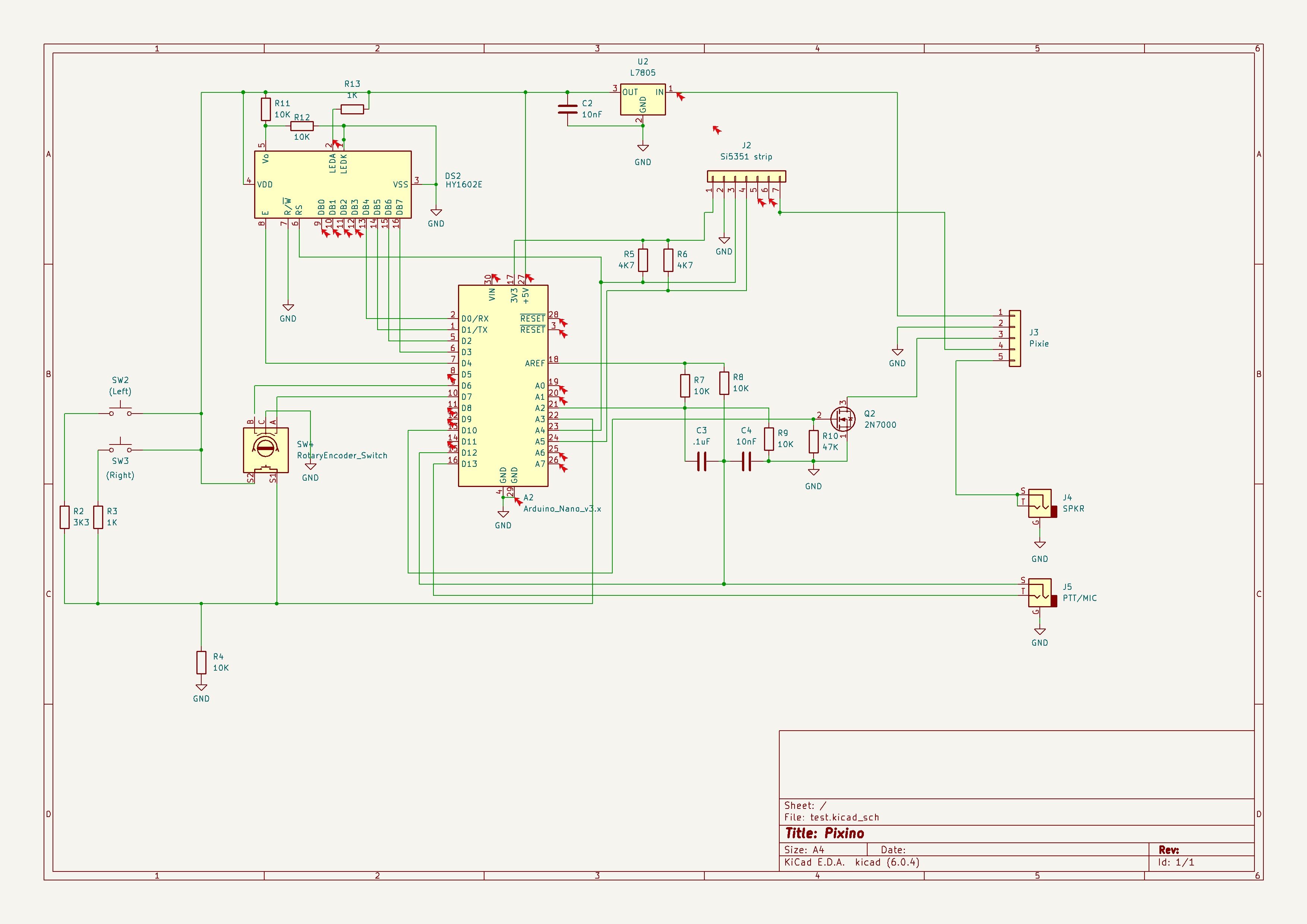Viewport: 1307px width, 924px height.
Task: Click the R13 1K resistor symbol
Action: (x=352, y=109)
